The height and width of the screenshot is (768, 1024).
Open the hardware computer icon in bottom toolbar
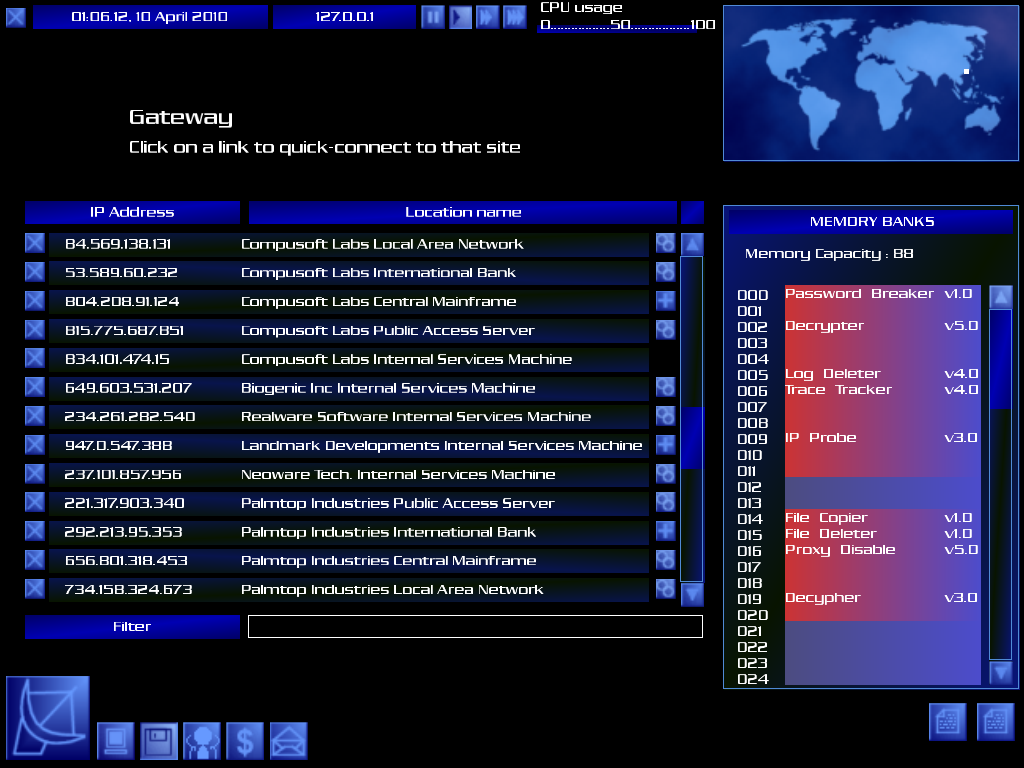point(116,741)
